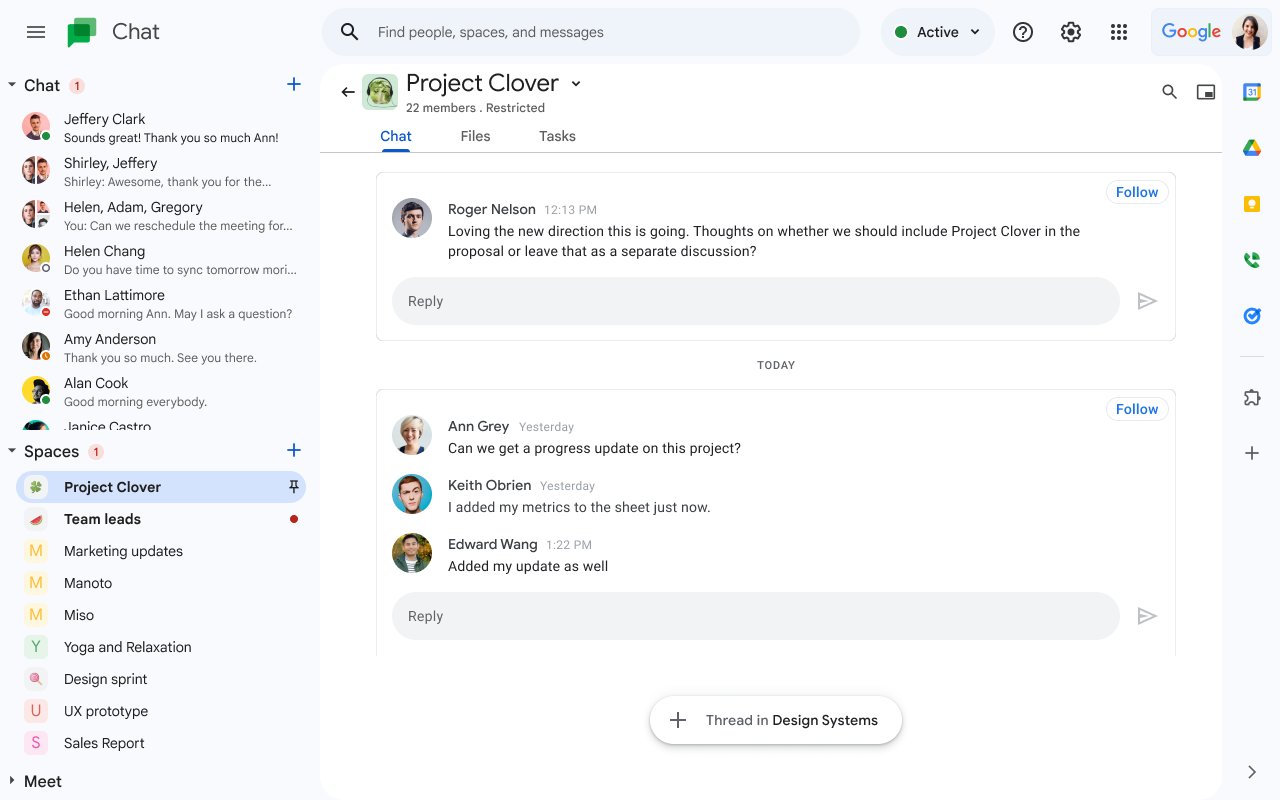The height and width of the screenshot is (800, 1280).
Task: Open Google Drive from the side panel
Action: pos(1252,147)
